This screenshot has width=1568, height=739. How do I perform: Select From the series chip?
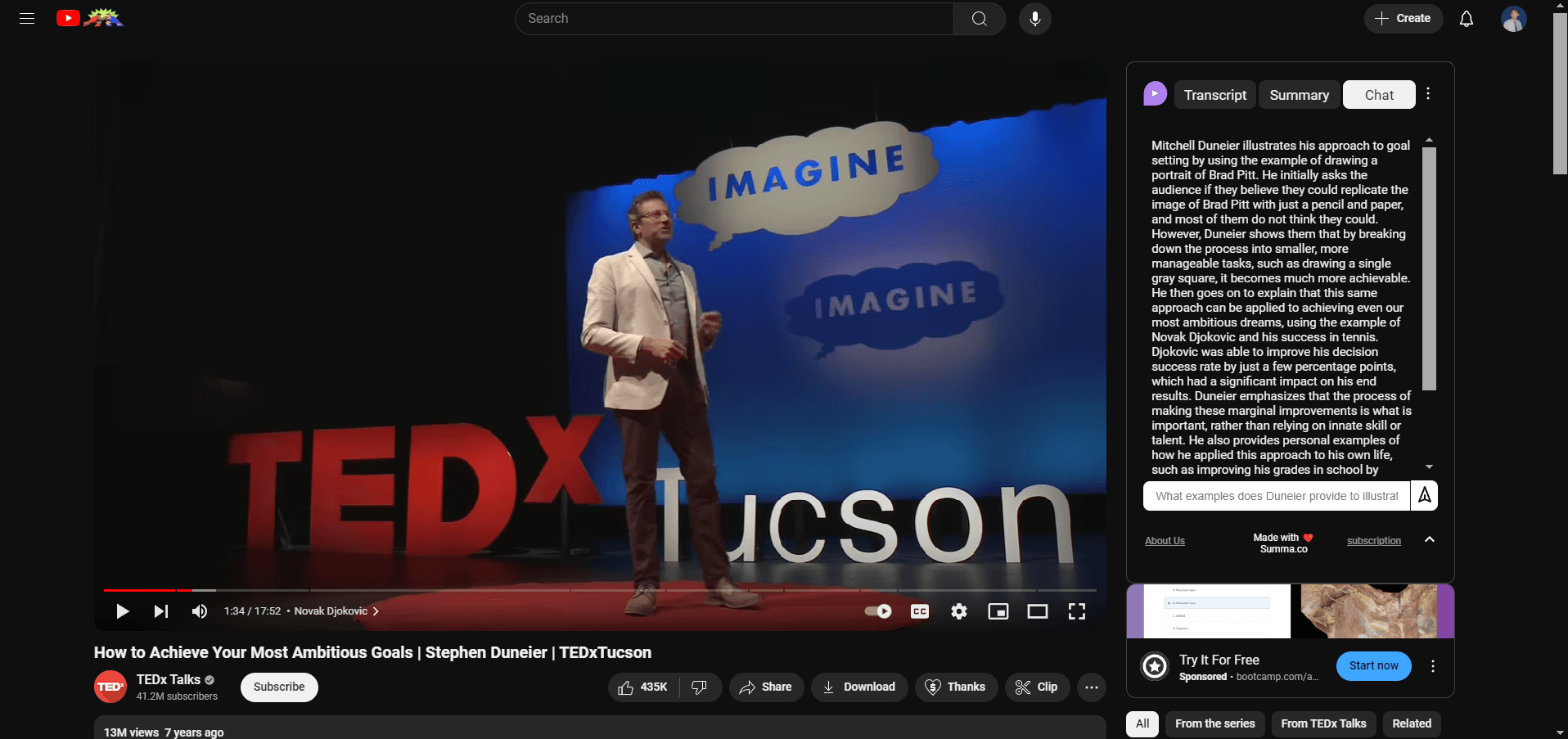click(x=1214, y=723)
